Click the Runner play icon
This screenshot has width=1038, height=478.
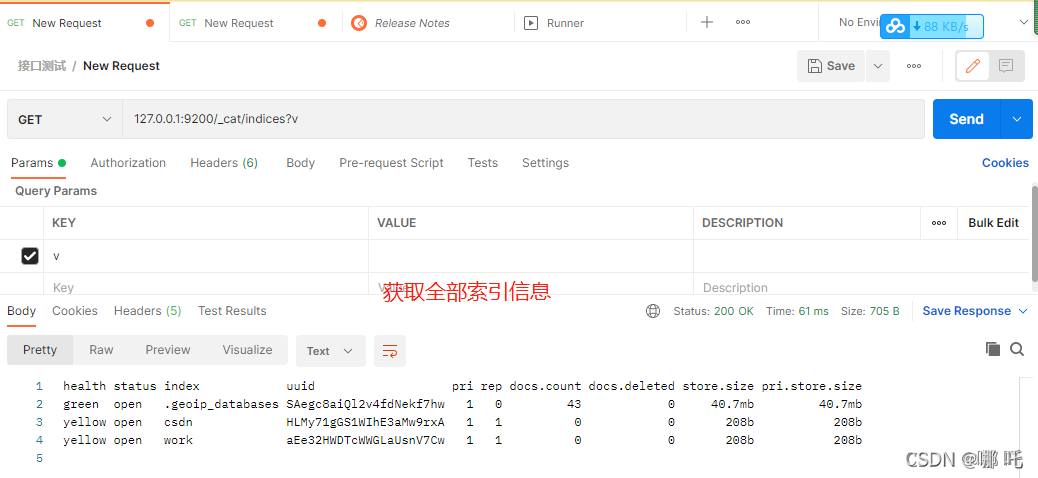coord(530,23)
